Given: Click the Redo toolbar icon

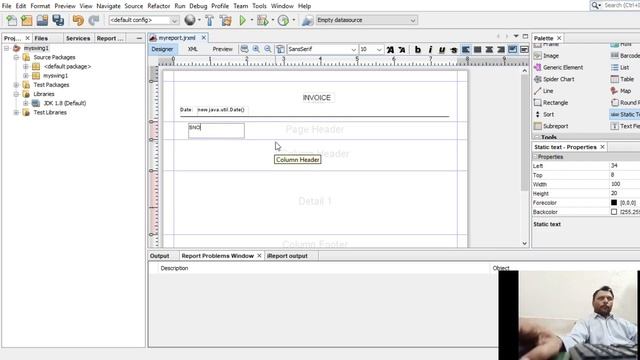Looking at the screenshot, I should coord(94,20).
